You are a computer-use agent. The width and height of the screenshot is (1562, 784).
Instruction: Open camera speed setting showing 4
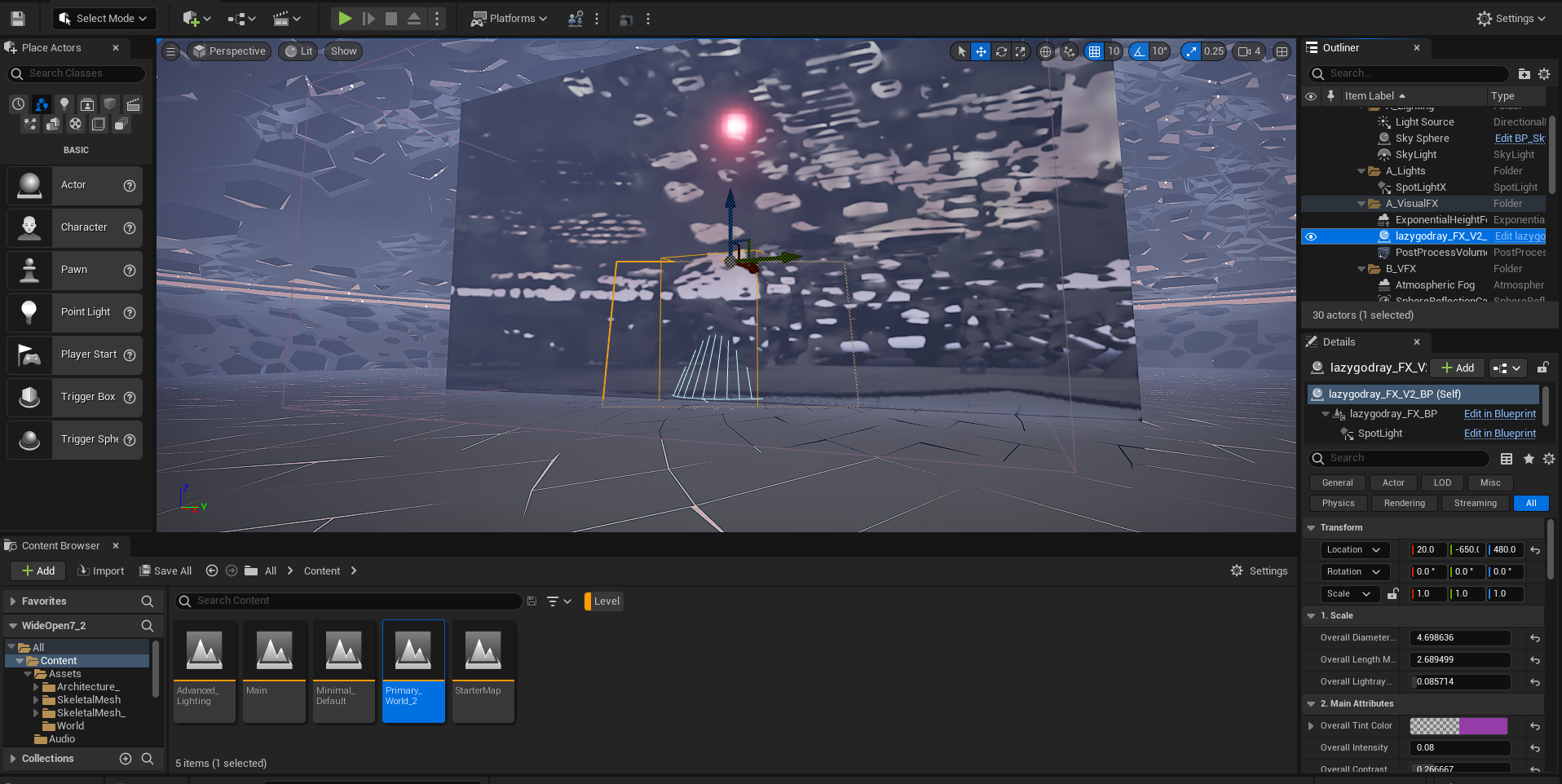(1249, 51)
